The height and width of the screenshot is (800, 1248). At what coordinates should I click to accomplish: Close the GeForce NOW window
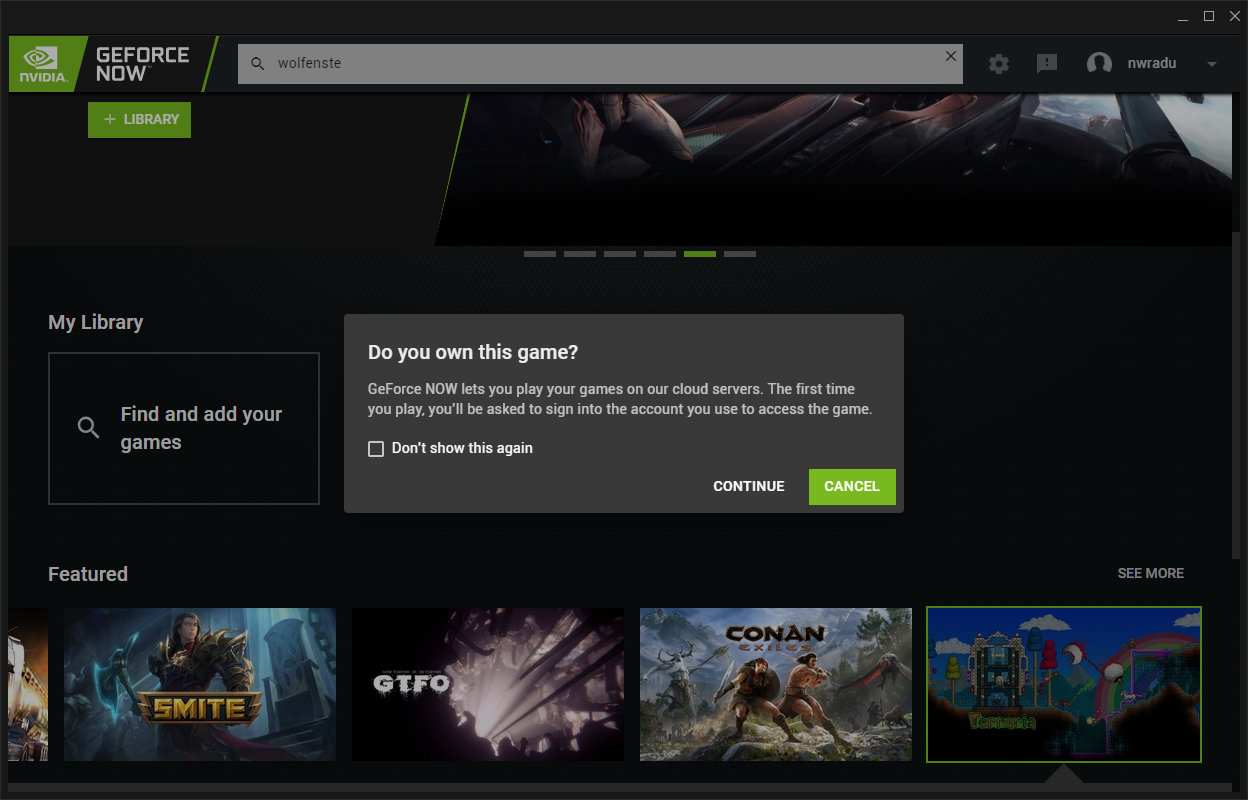(x=1234, y=16)
